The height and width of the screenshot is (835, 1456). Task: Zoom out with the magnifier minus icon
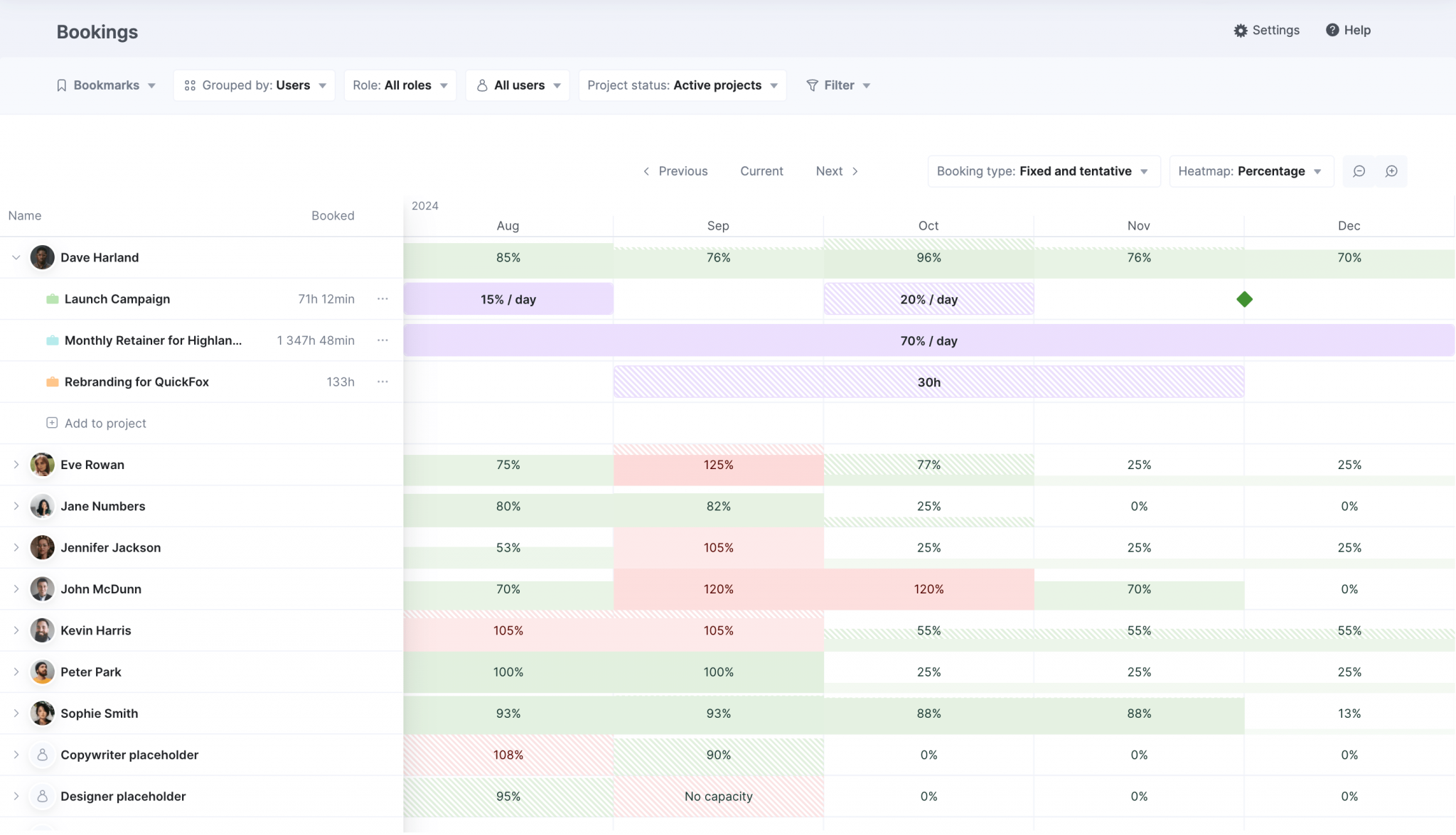[1360, 171]
